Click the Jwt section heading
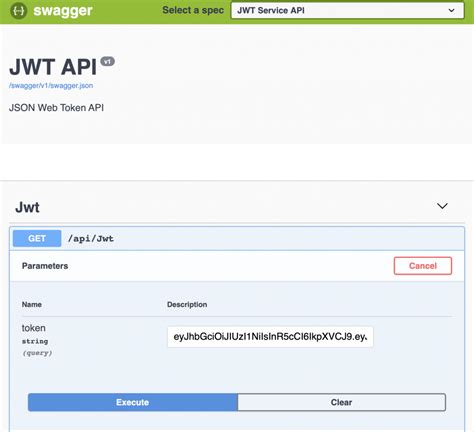The width and height of the screenshot is (474, 432). click(x=27, y=207)
